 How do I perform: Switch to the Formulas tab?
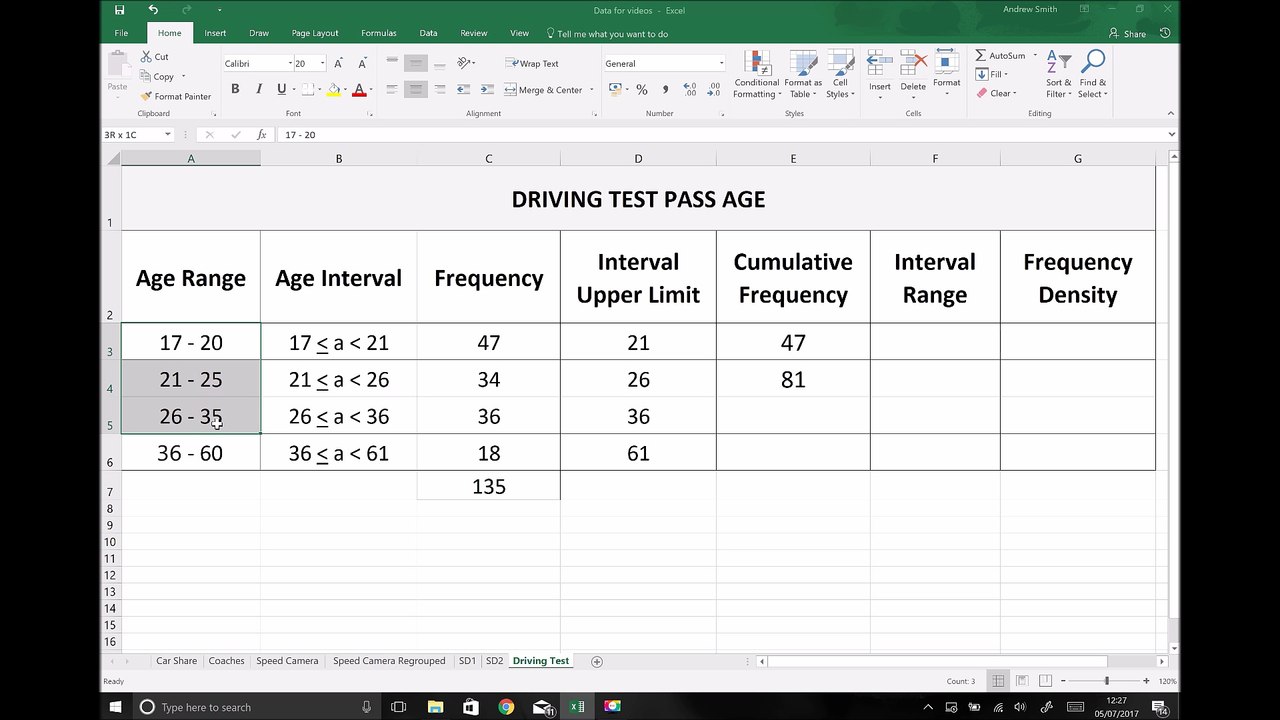click(379, 33)
